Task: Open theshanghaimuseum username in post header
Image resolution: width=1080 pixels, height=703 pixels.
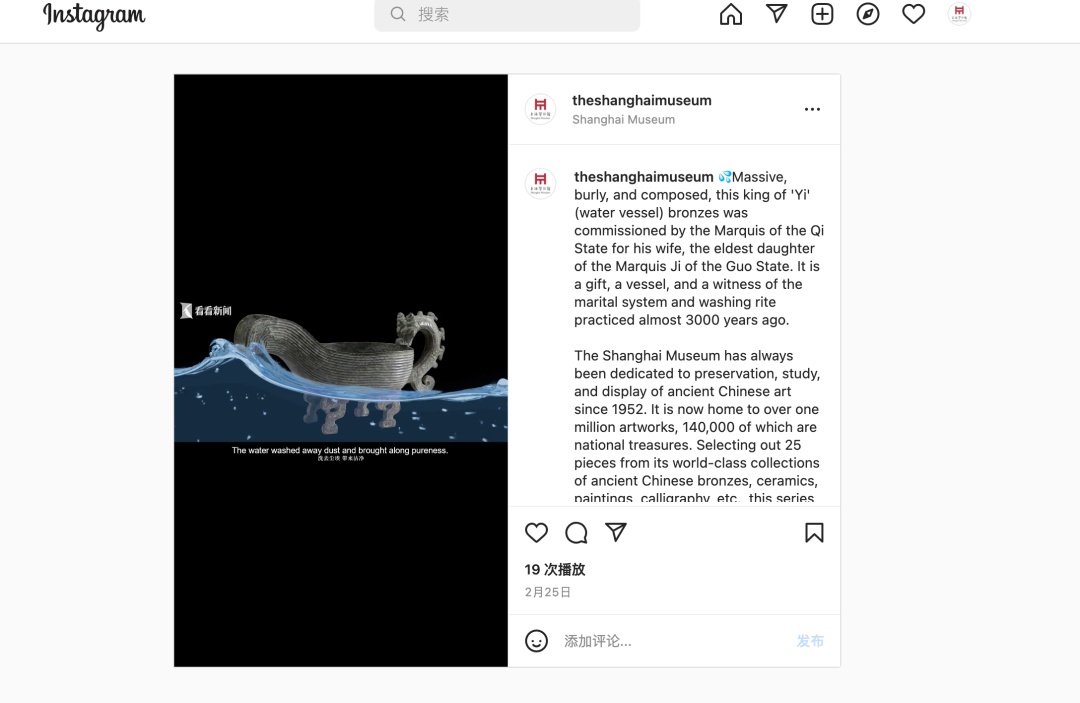Action: point(641,101)
